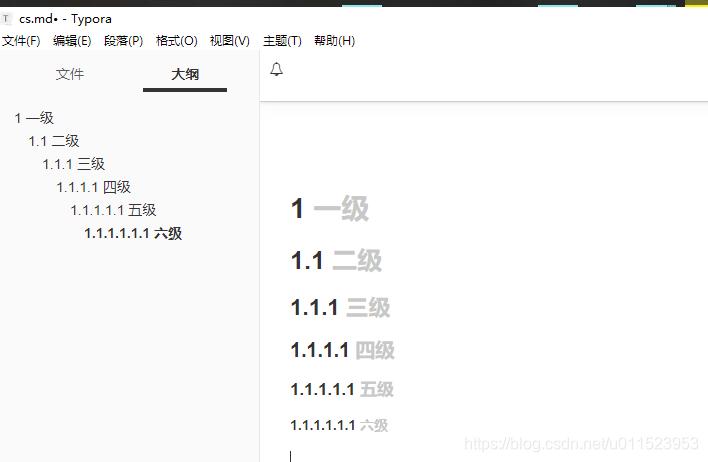This screenshot has height=462, width=708.
Task: Jump to outline item 1 一级
Action: (x=34, y=118)
